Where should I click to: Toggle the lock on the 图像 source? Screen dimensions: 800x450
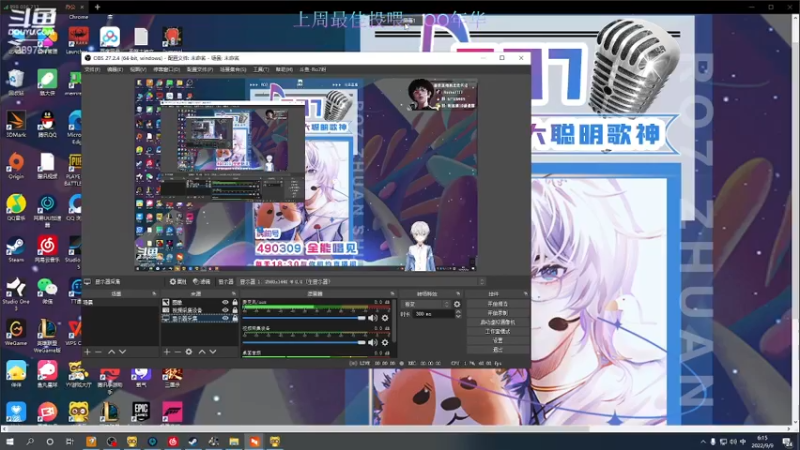(235, 303)
